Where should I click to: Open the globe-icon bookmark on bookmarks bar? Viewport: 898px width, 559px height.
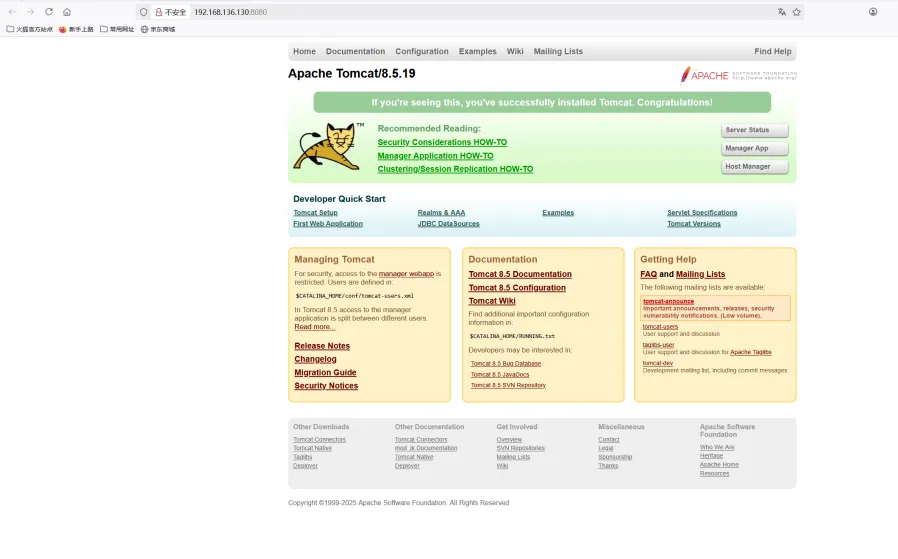(157, 29)
